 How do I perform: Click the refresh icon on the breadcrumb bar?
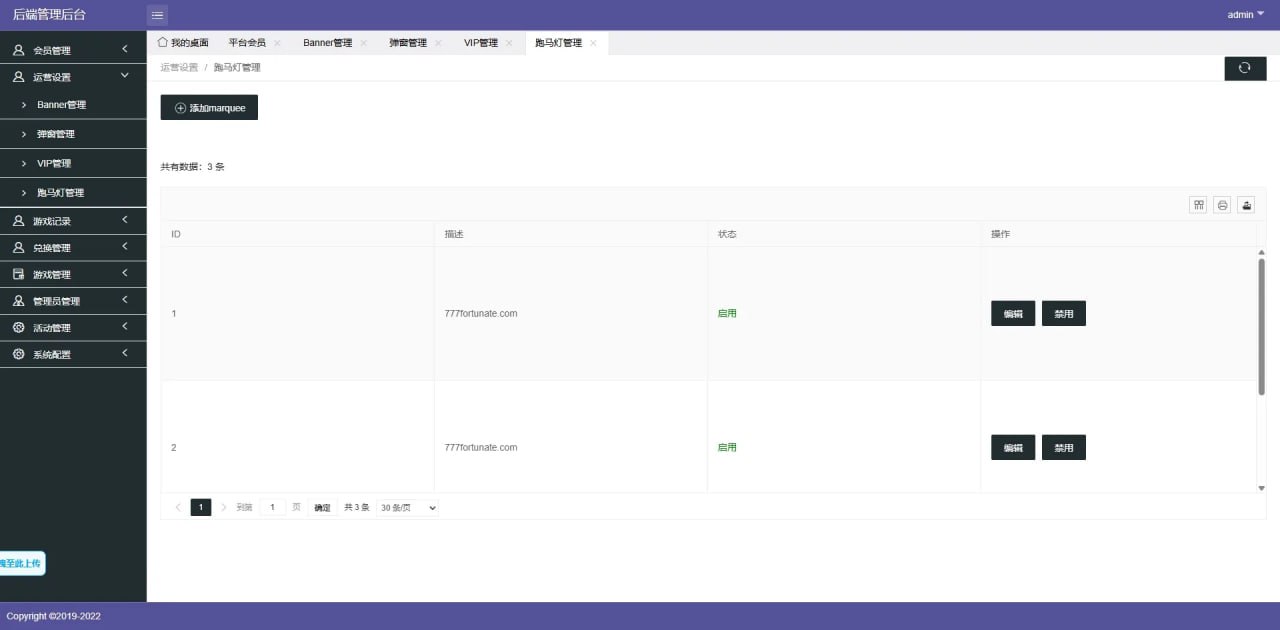(x=1245, y=67)
